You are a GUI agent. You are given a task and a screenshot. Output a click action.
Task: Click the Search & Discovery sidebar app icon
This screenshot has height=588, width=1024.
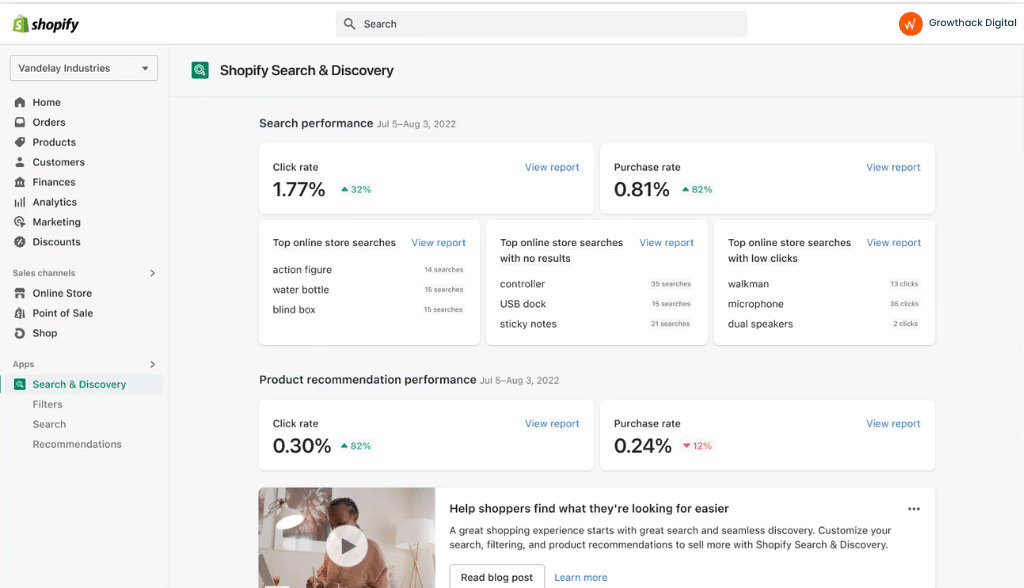20,385
